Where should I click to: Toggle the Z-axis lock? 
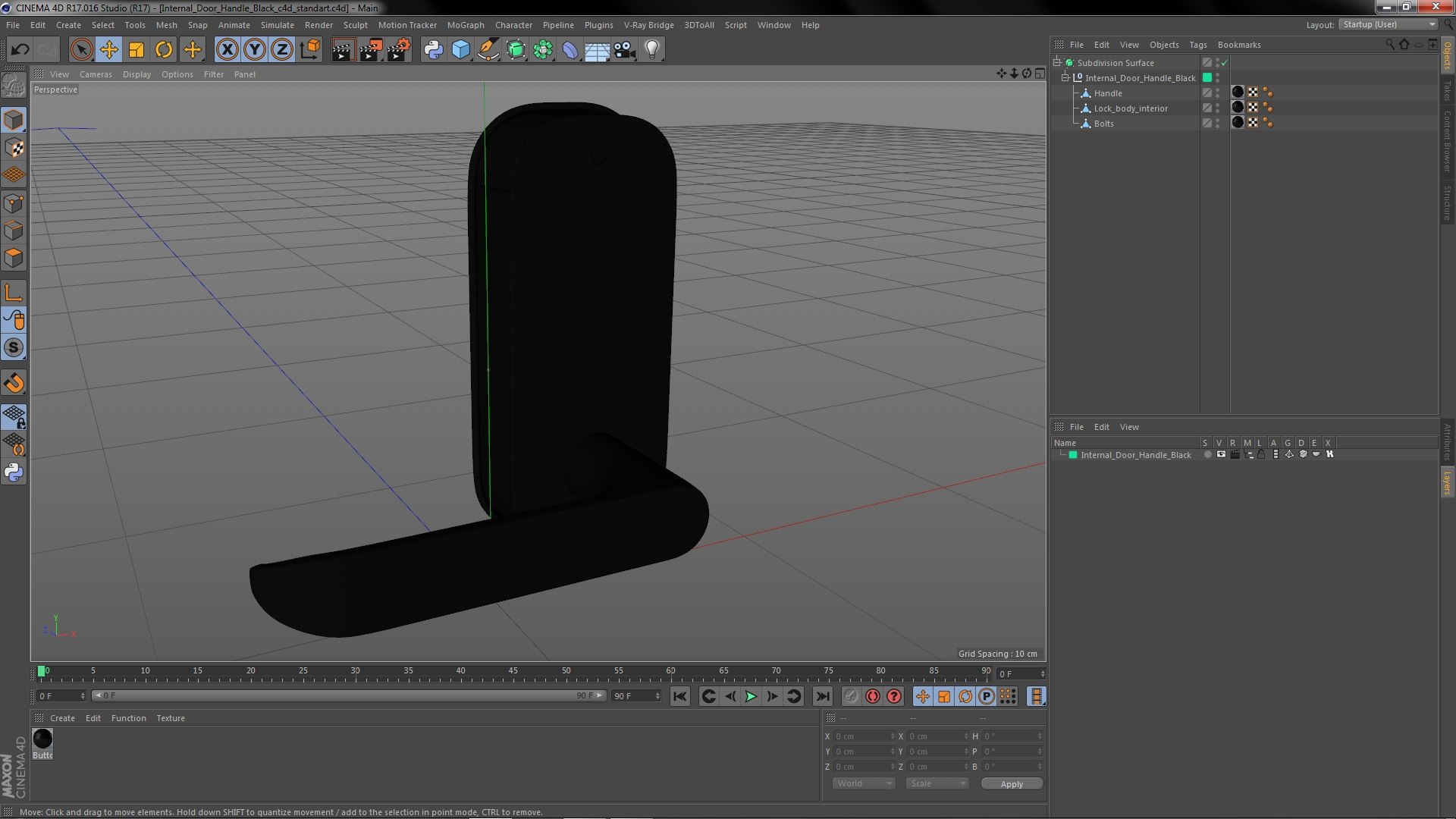(x=282, y=50)
